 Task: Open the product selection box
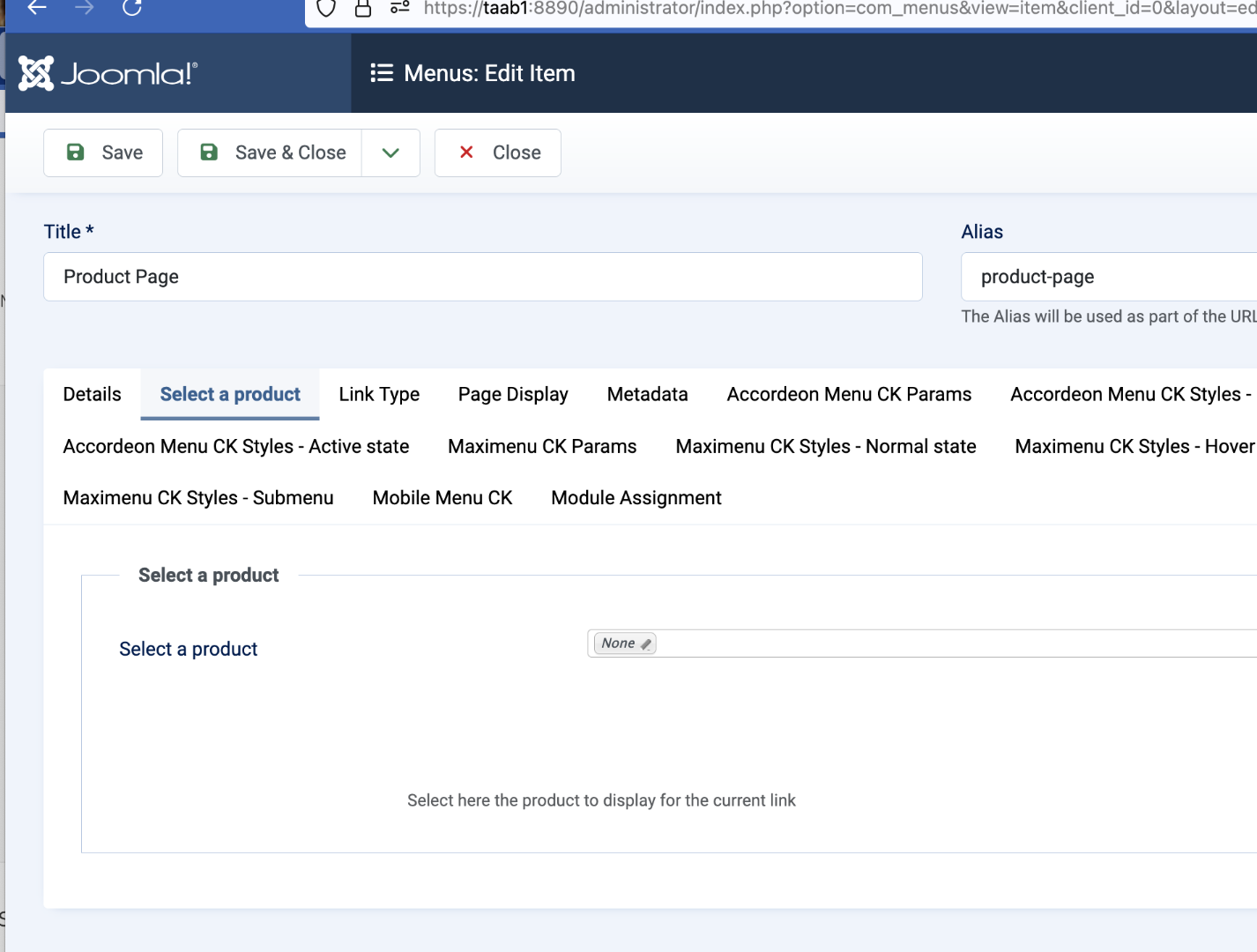[922, 643]
